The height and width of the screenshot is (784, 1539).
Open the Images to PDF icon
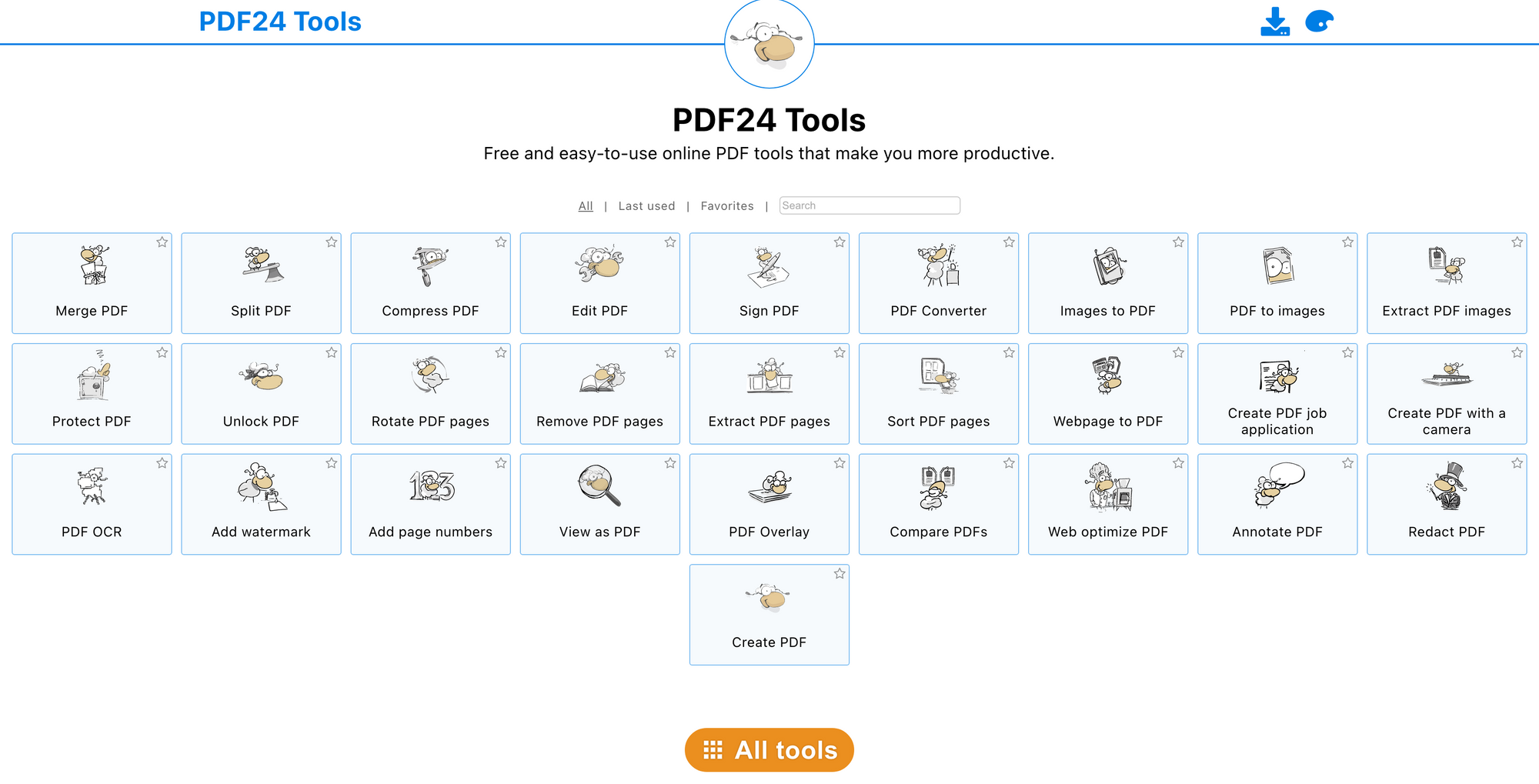tap(1108, 266)
